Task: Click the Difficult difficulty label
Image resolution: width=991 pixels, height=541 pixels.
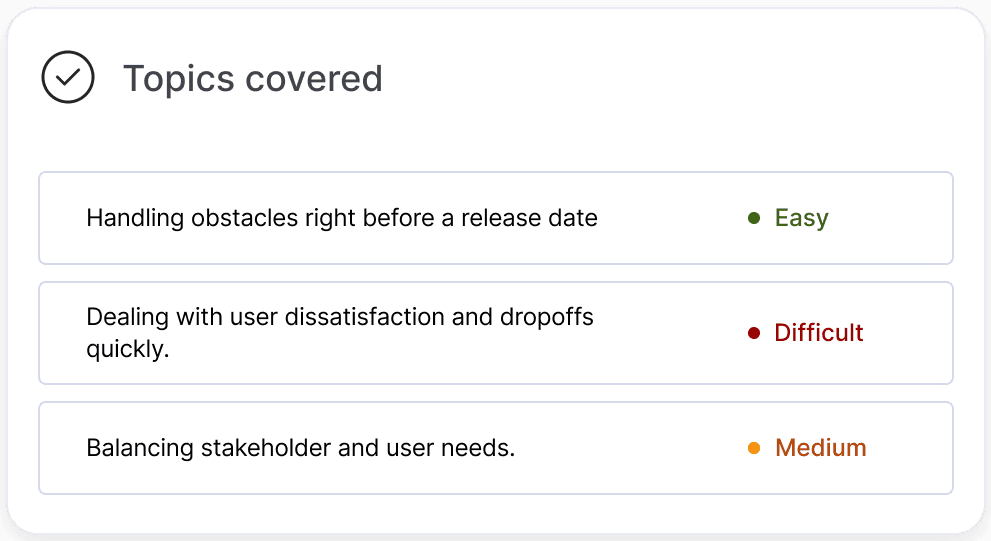Action: point(819,333)
